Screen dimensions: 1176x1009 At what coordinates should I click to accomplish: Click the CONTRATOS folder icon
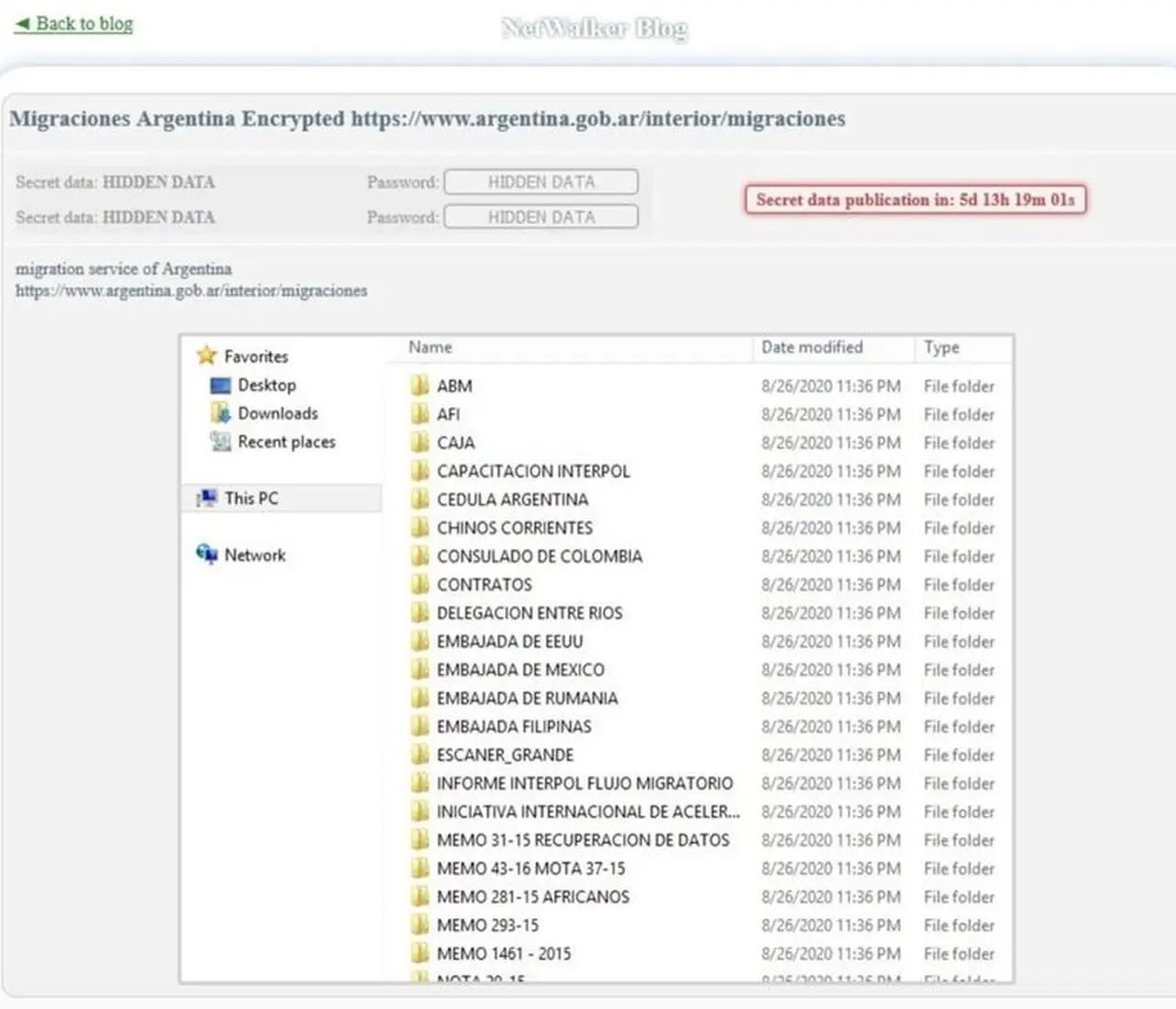tap(420, 584)
